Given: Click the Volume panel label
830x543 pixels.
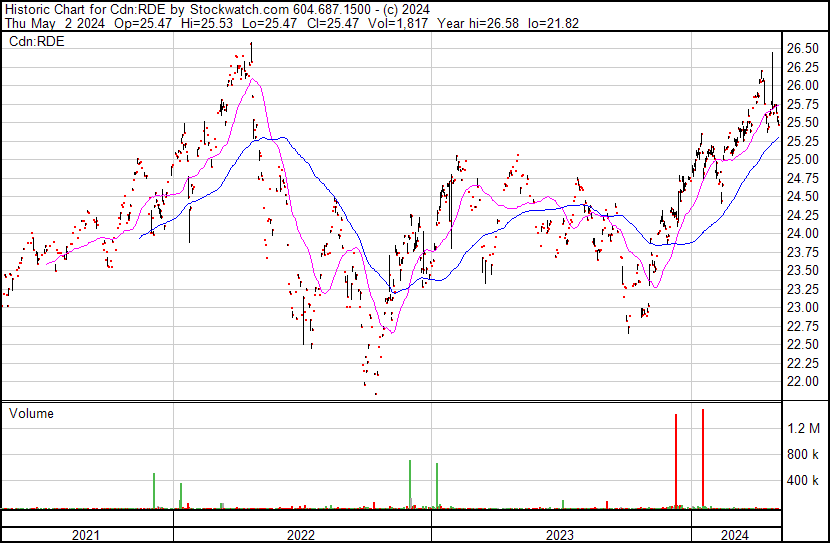Looking at the screenshot, I should point(31,413).
